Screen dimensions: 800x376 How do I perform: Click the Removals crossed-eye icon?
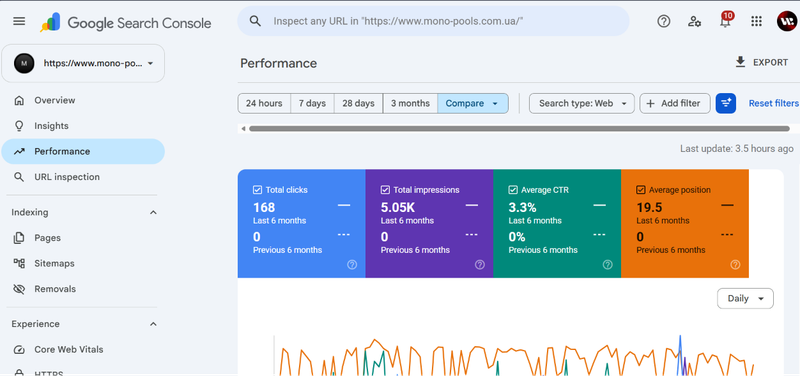click(x=19, y=289)
